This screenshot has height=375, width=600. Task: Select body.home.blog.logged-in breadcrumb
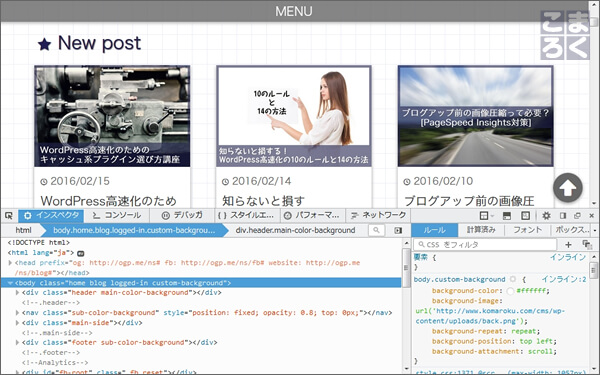(x=134, y=230)
